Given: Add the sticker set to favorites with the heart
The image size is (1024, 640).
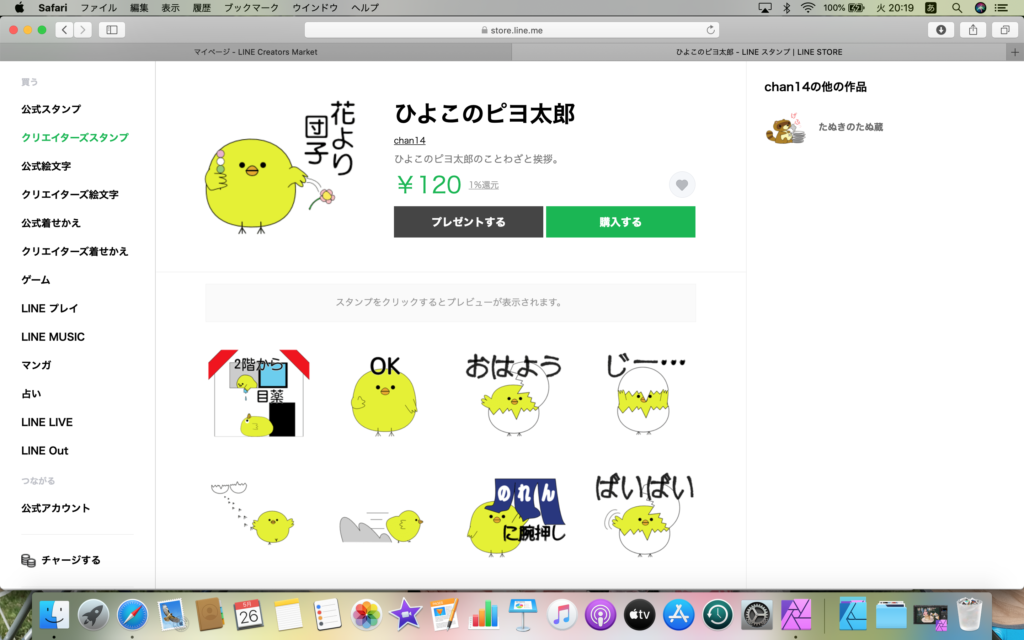Looking at the screenshot, I should (x=682, y=185).
